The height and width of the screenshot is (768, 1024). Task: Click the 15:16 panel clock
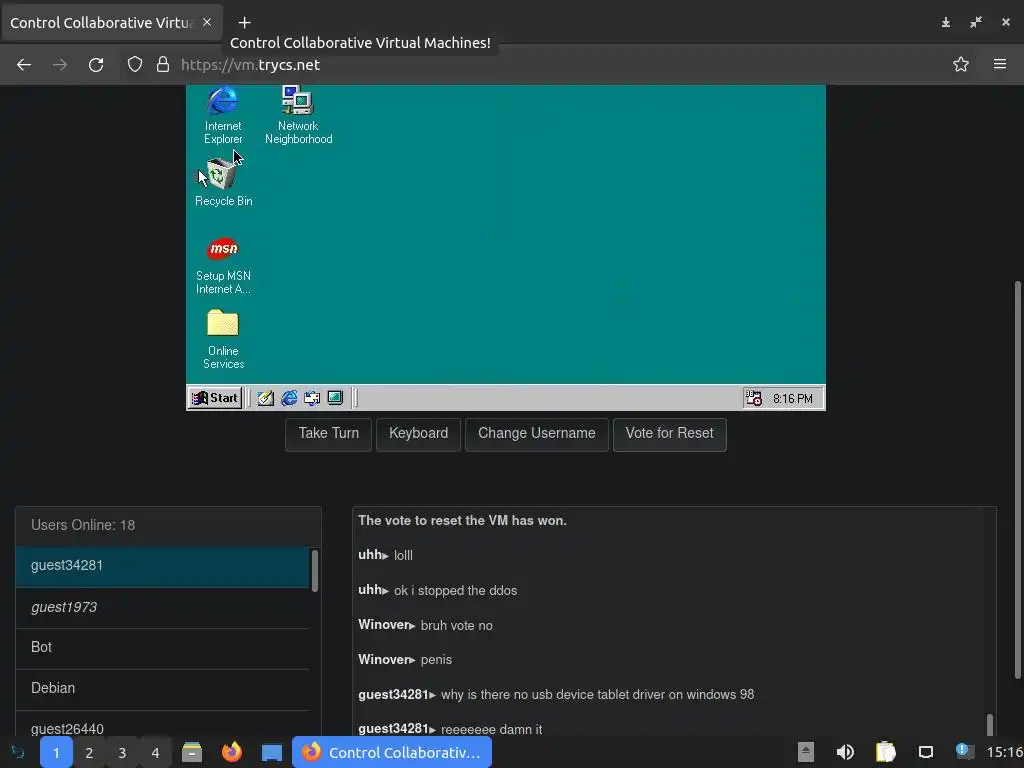(x=1004, y=752)
